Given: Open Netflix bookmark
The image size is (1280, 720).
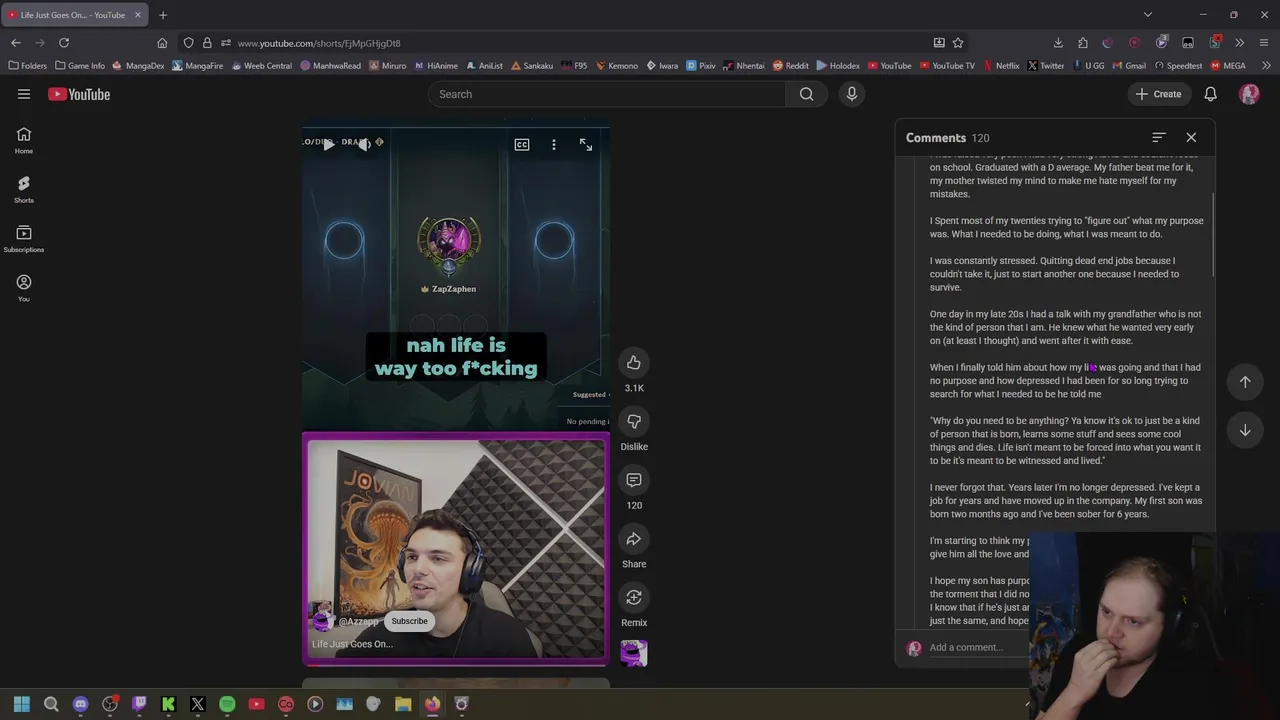Looking at the screenshot, I should 1001,66.
